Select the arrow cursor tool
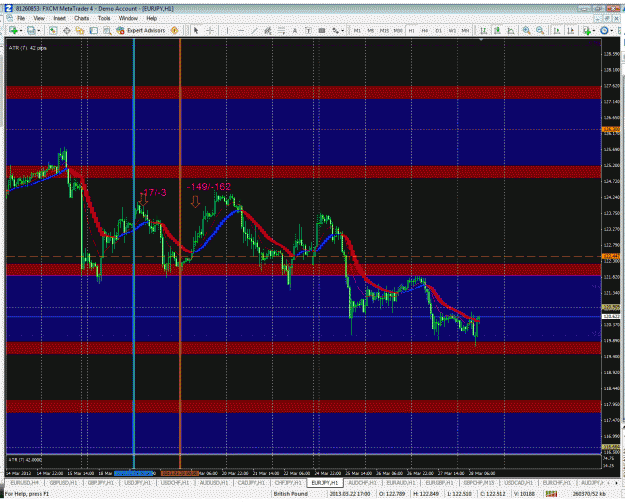Screen dimensions: 625x502 click(196, 30)
